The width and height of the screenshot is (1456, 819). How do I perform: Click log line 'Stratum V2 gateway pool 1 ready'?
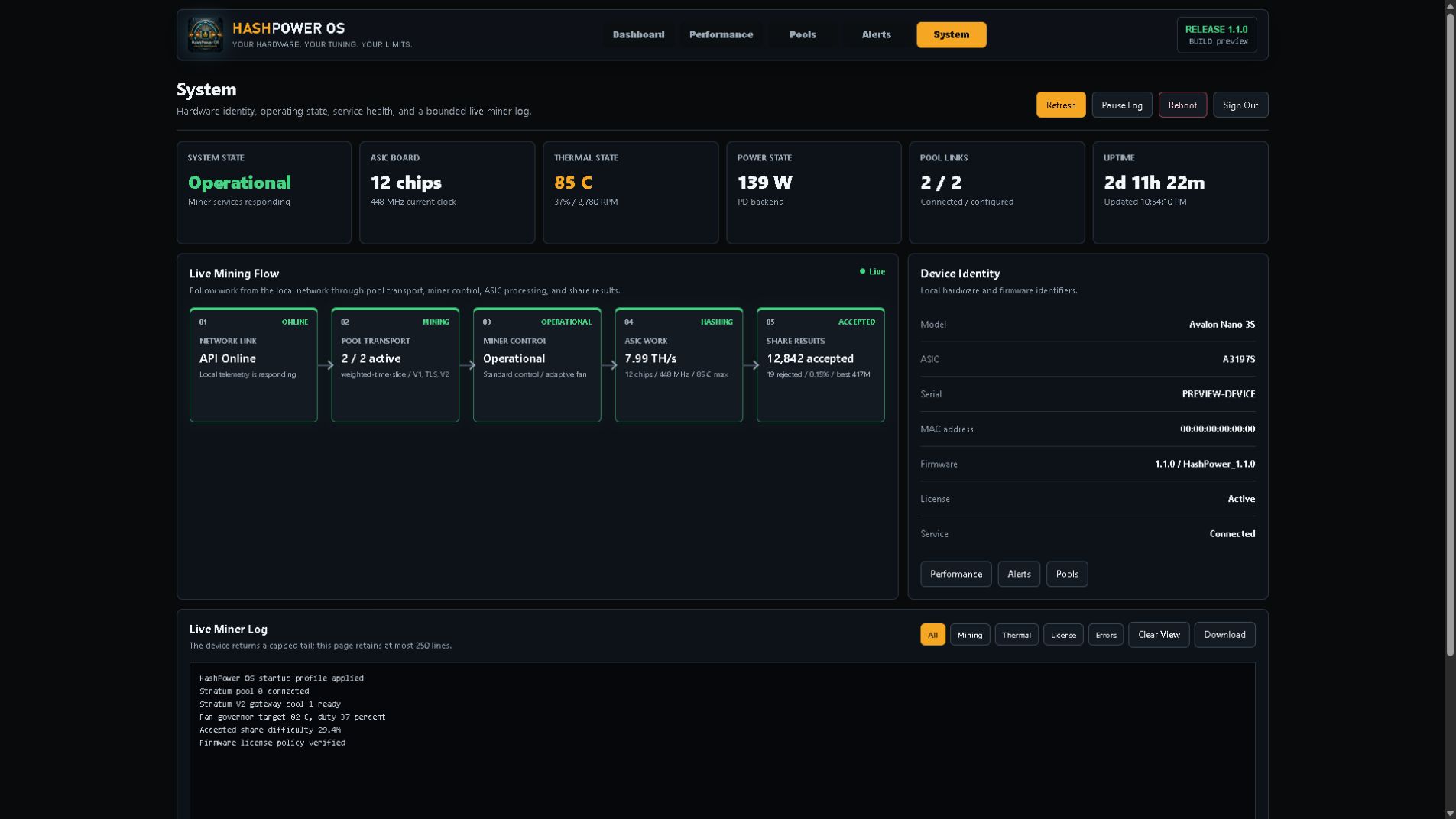(270, 704)
